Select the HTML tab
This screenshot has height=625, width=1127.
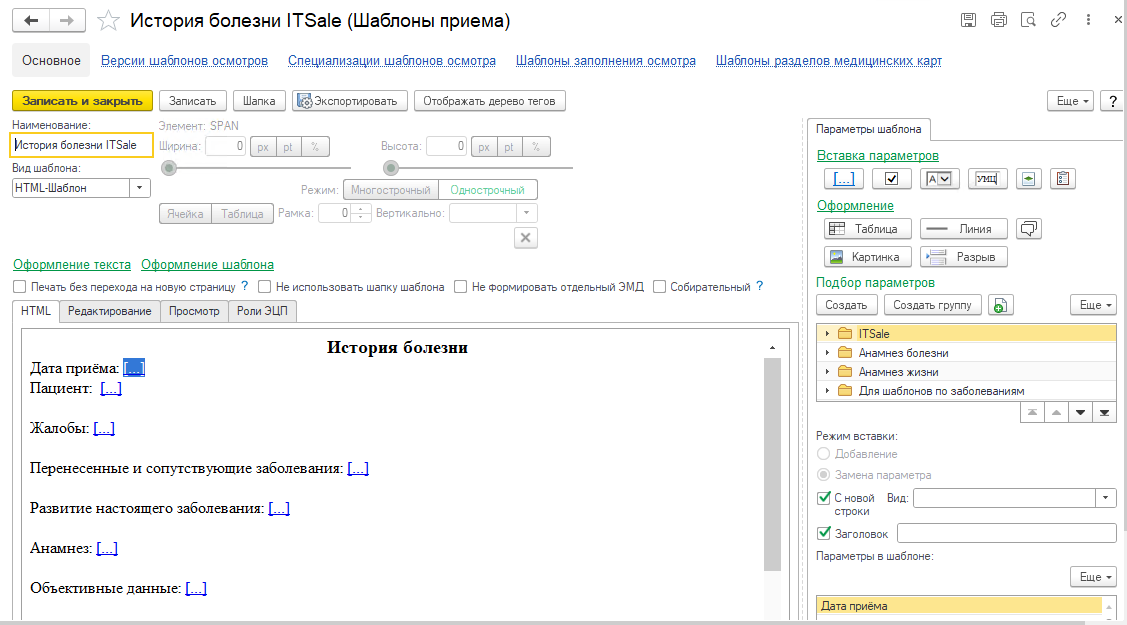pyautogui.click(x=36, y=311)
